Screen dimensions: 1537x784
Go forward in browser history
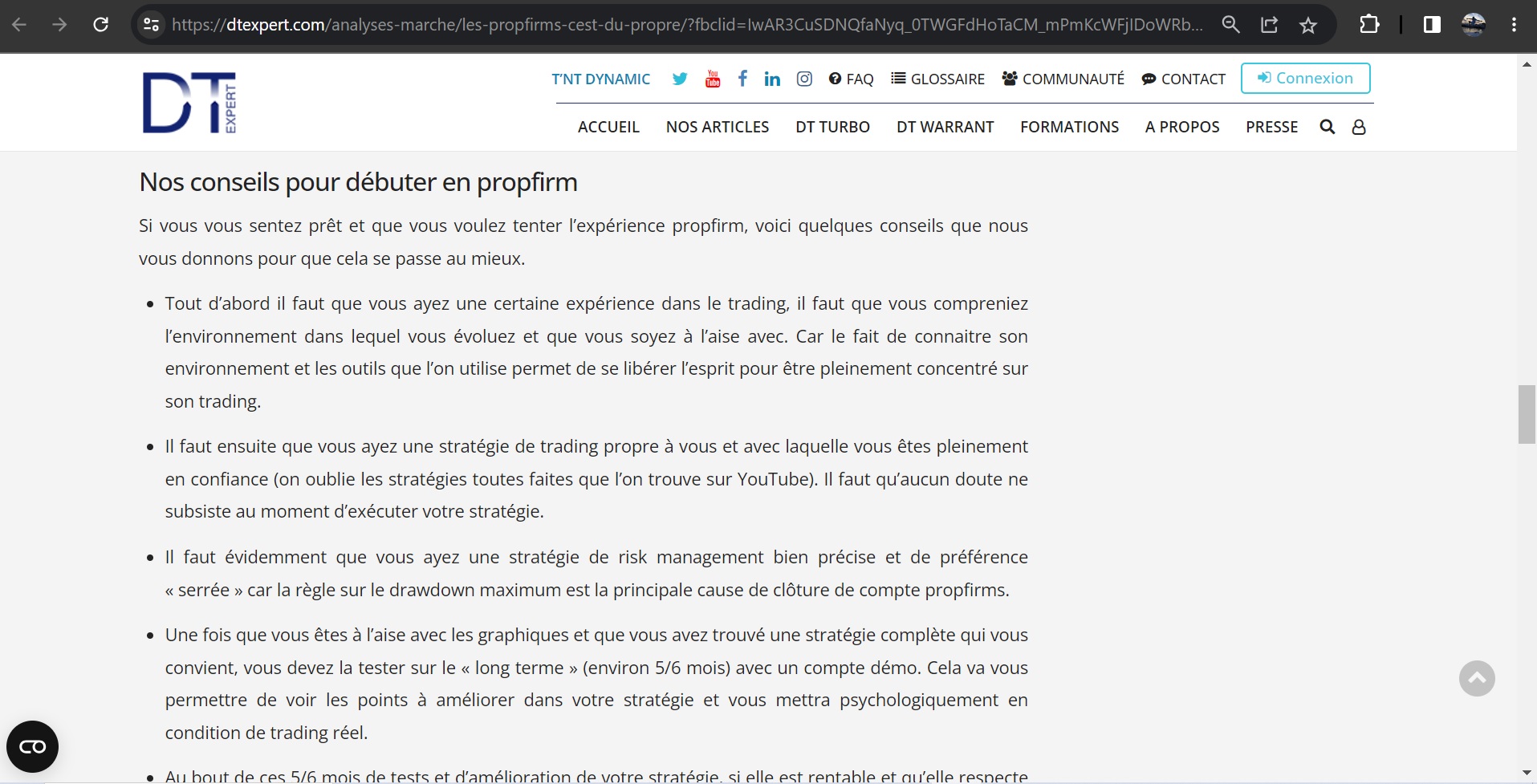pyautogui.click(x=59, y=25)
